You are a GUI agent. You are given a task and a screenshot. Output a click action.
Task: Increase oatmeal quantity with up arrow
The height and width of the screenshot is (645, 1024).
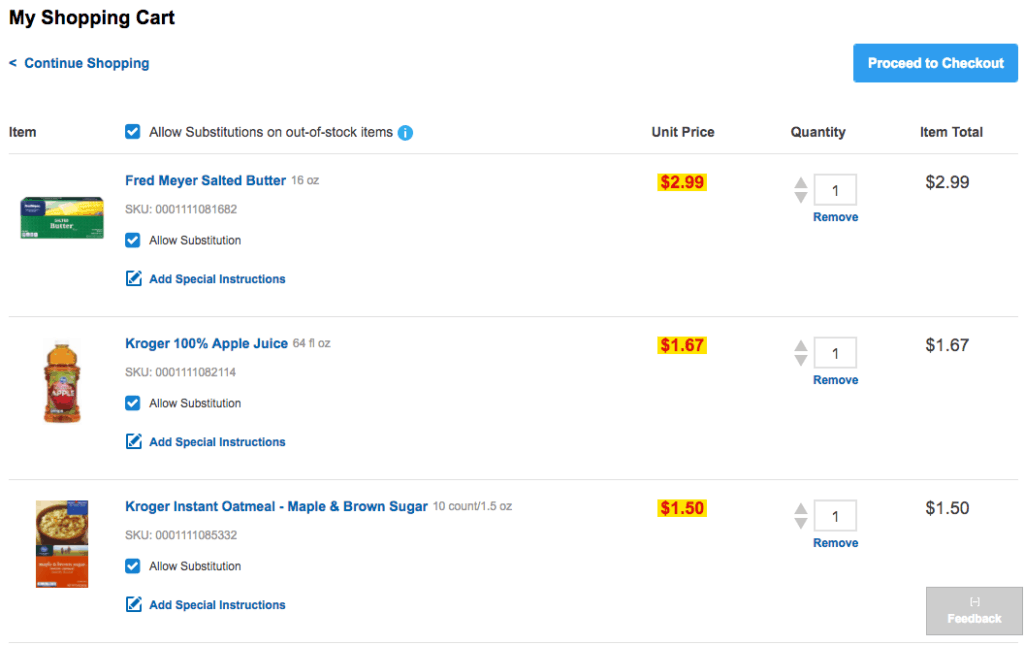[801, 509]
